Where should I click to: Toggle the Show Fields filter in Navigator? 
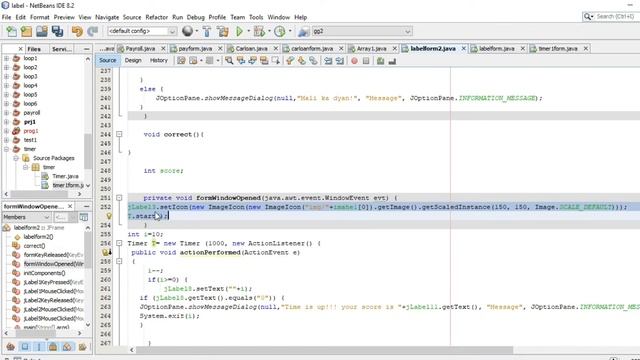25,347
